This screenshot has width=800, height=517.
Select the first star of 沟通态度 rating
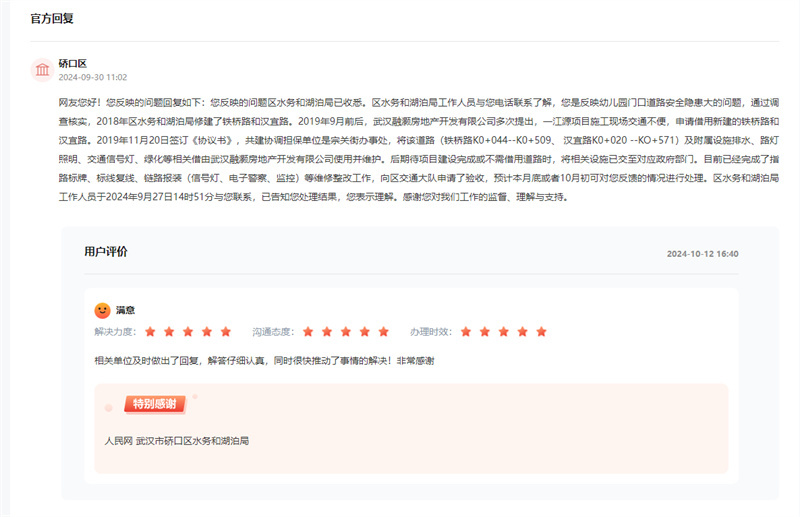click(x=309, y=331)
